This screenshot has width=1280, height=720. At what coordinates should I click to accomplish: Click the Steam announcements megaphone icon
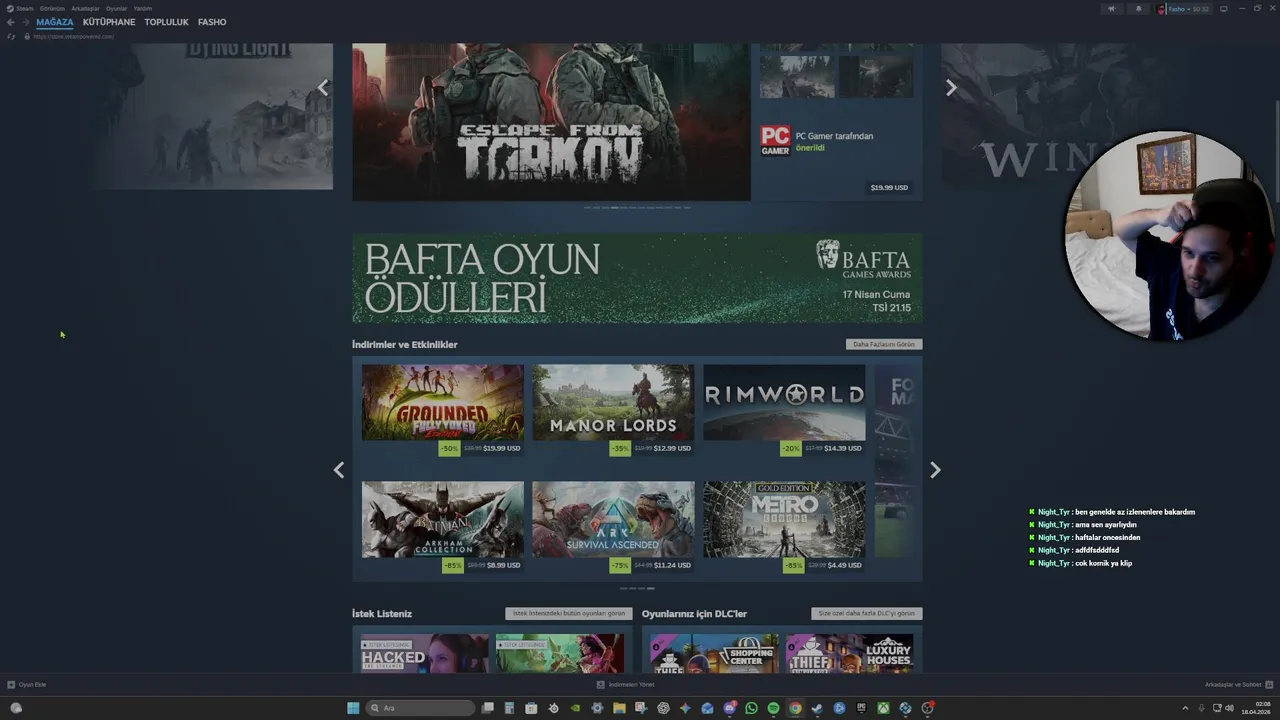(x=1112, y=9)
